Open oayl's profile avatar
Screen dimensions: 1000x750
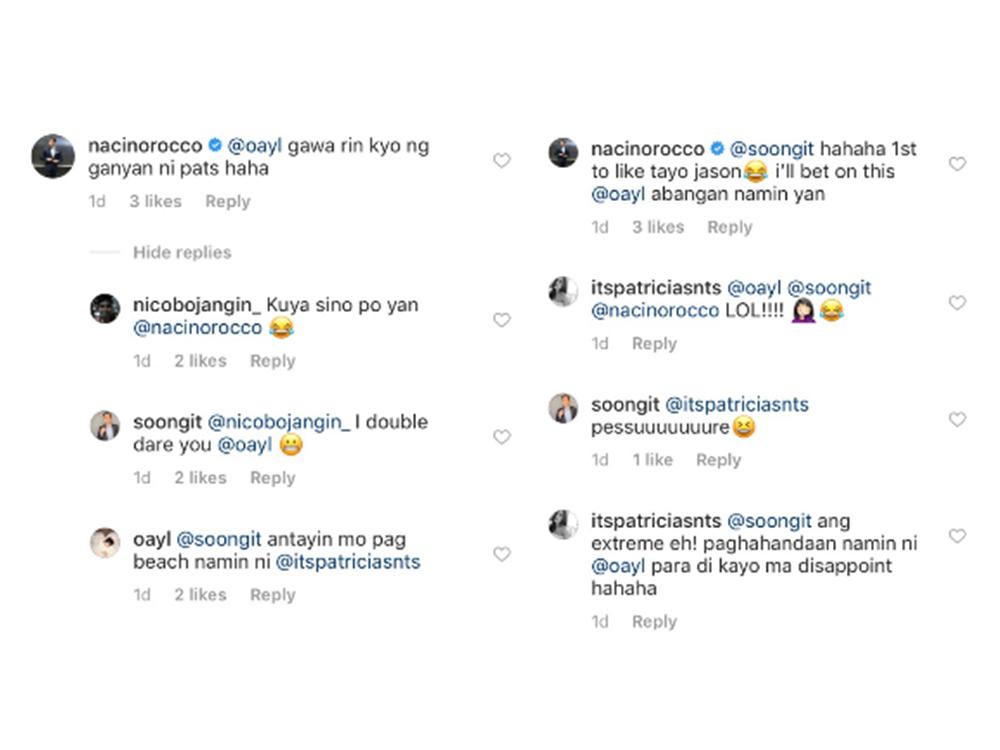[x=105, y=543]
